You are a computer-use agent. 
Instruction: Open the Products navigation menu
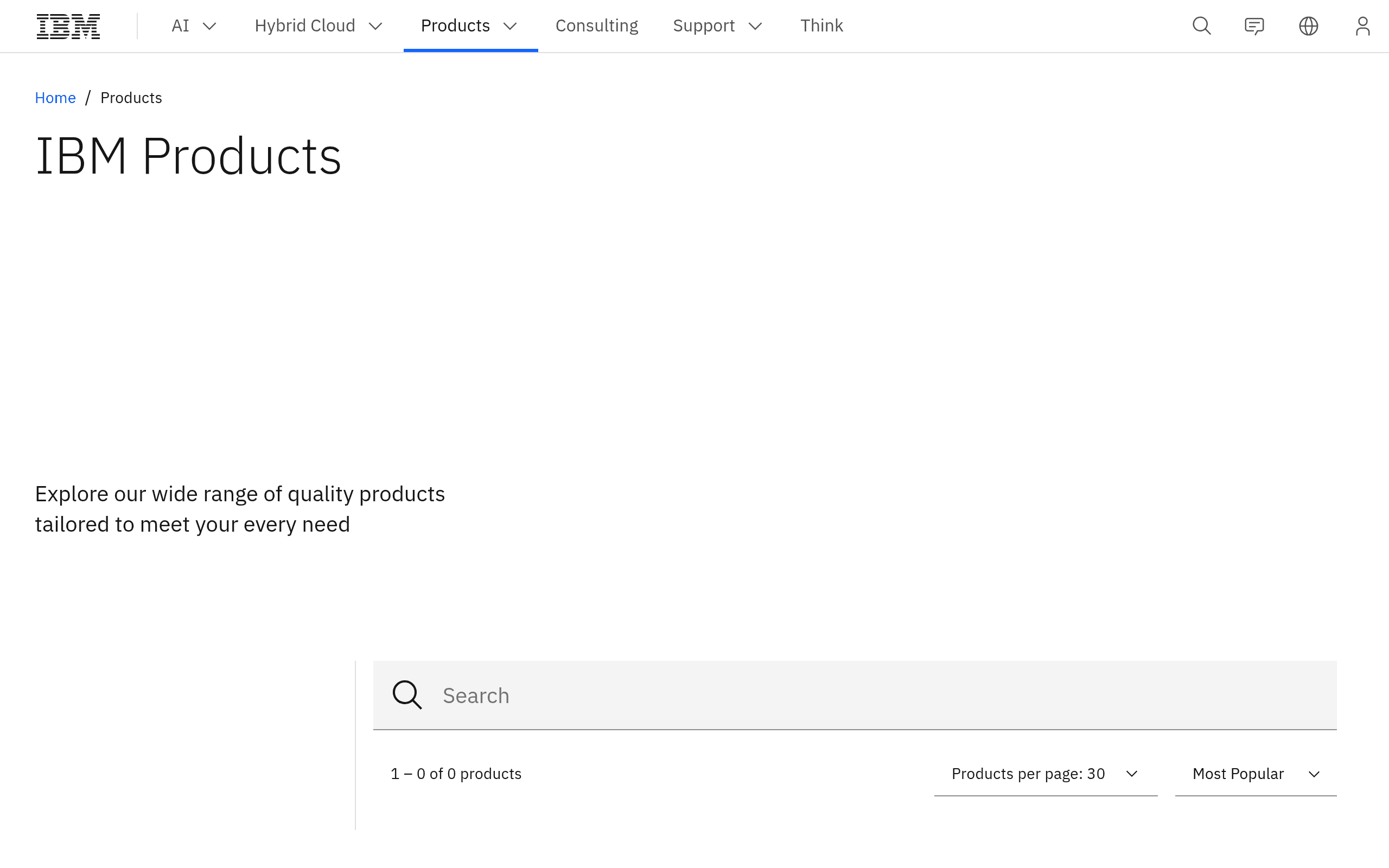470,26
